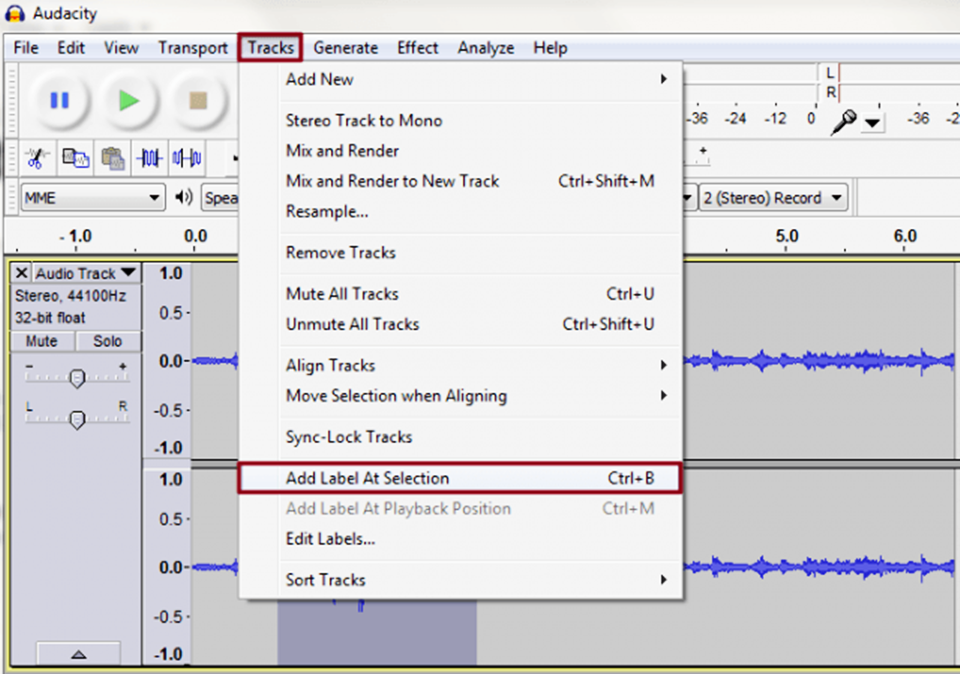The width and height of the screenshot is (960, 674).
Task: Mute the Audio Track
Action: point(42,341)
